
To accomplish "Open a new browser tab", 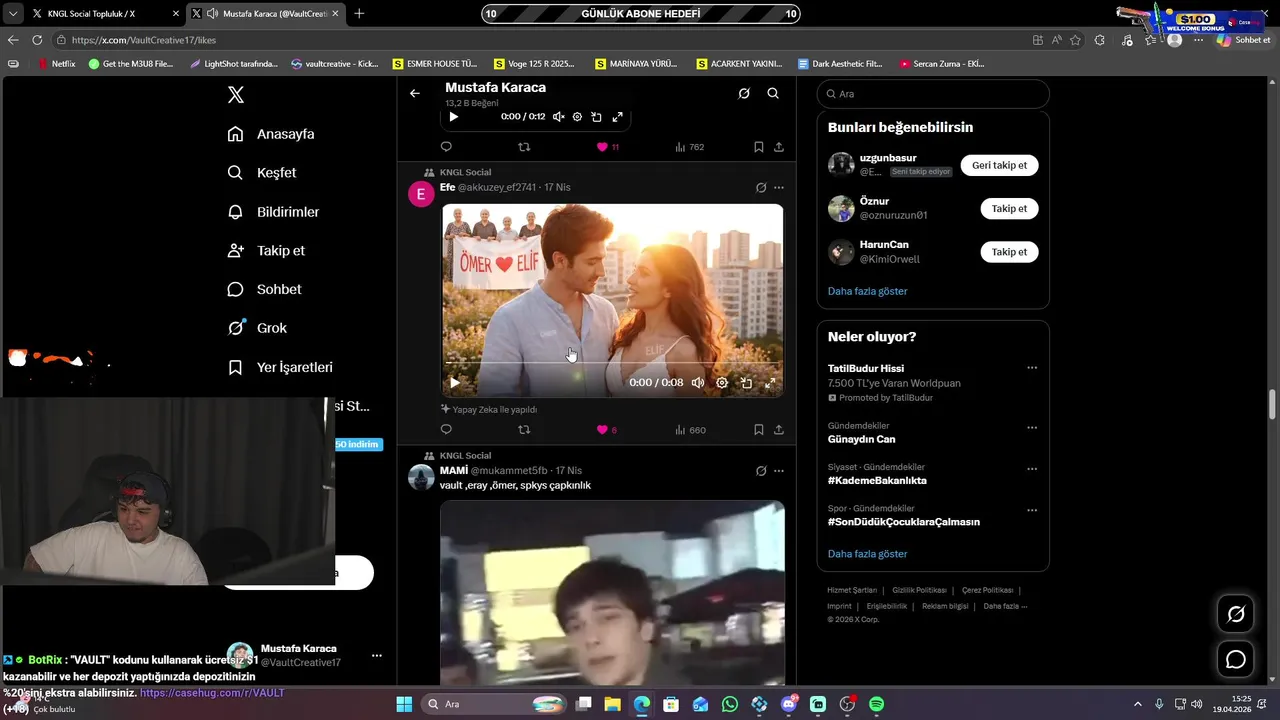I will pos(359,14).
